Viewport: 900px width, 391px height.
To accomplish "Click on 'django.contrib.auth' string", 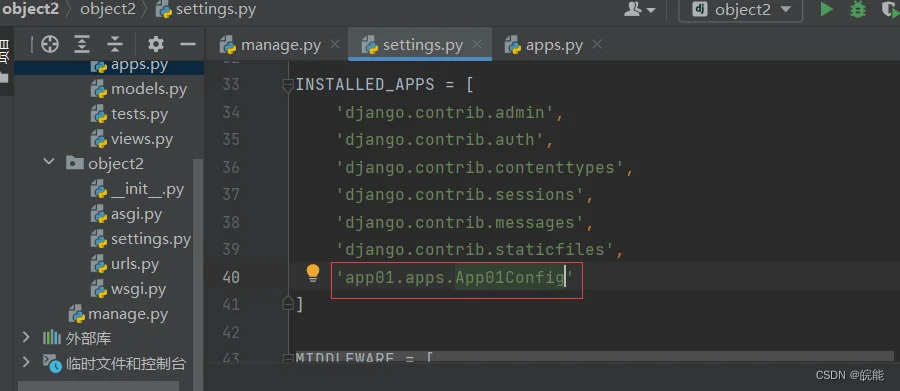I will click(440, 140).
